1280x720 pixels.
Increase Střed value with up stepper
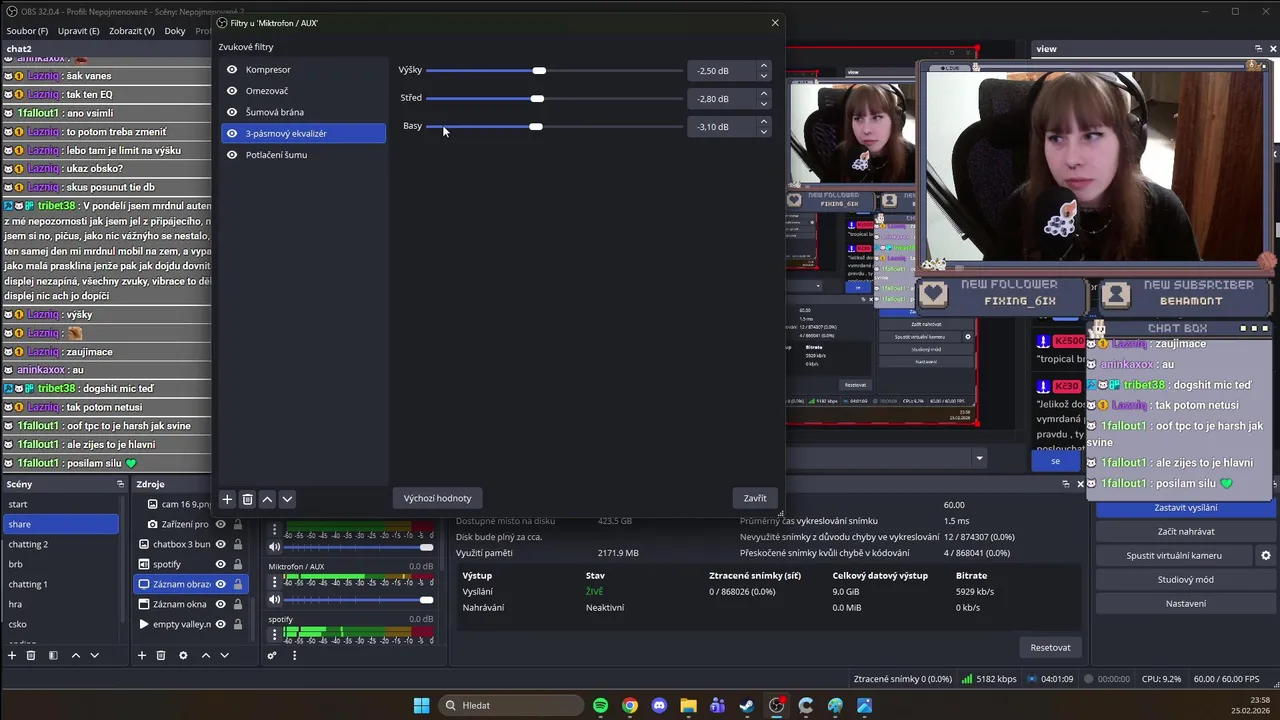coord(764,94)
